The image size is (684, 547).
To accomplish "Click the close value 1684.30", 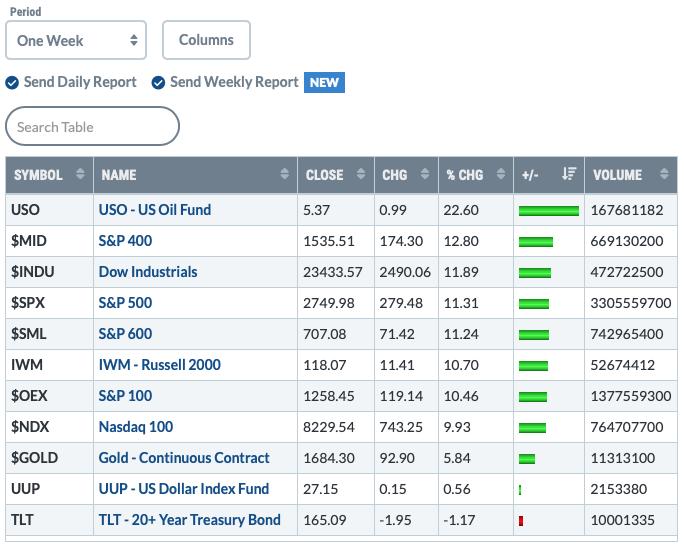I will click(x=329, y=458).
